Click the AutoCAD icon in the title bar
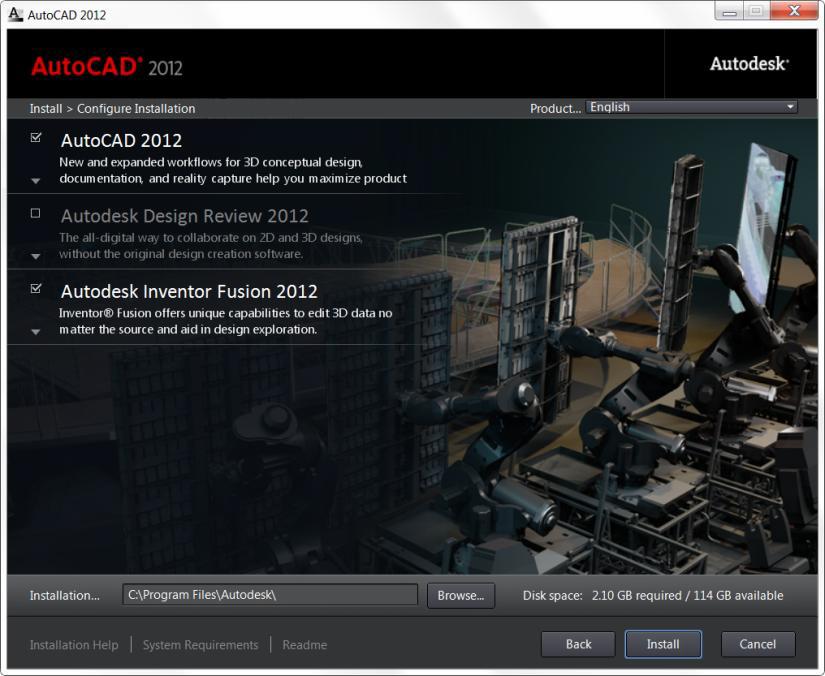 pyautogui.click(x=14, y=13)
